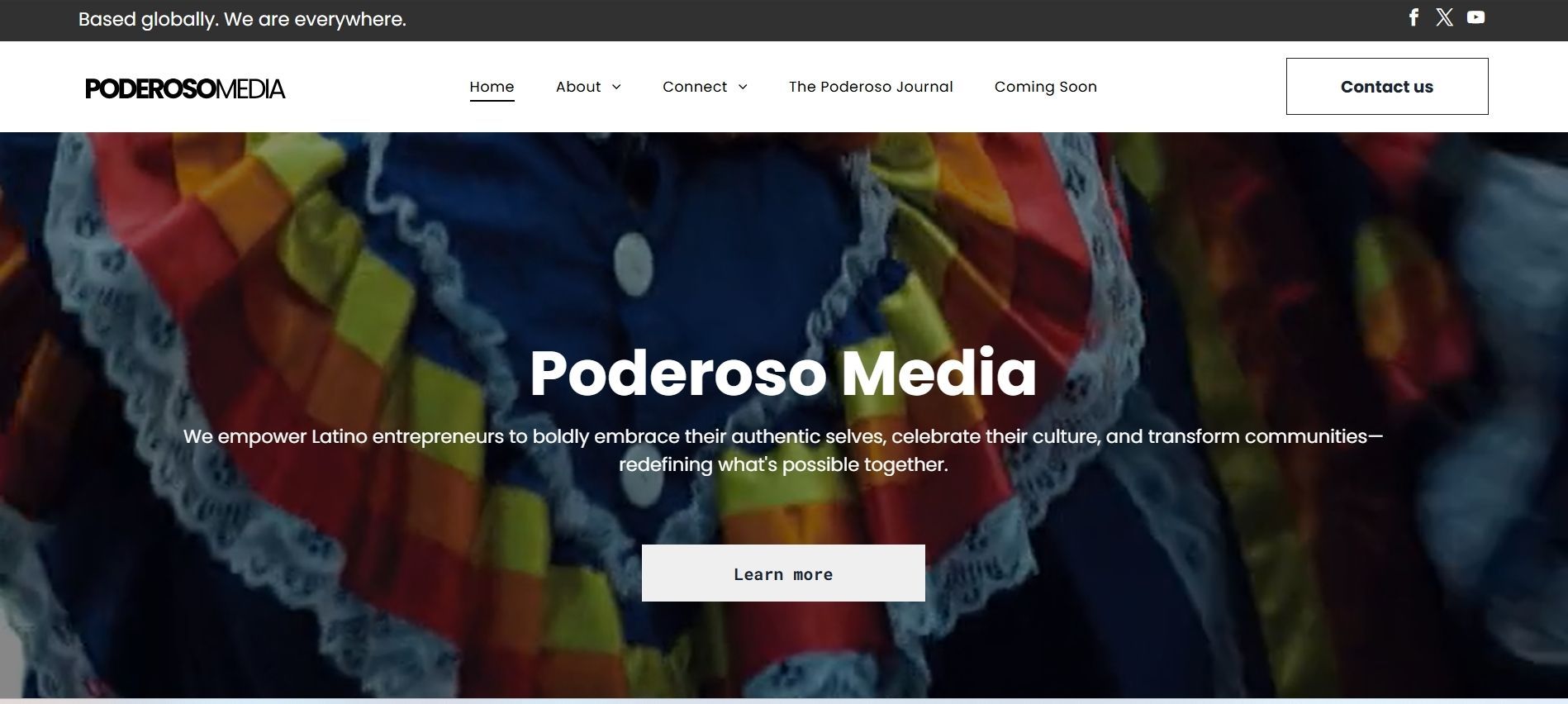Click the PODEROSOMEDIA logo in header

tap(185, 88)
